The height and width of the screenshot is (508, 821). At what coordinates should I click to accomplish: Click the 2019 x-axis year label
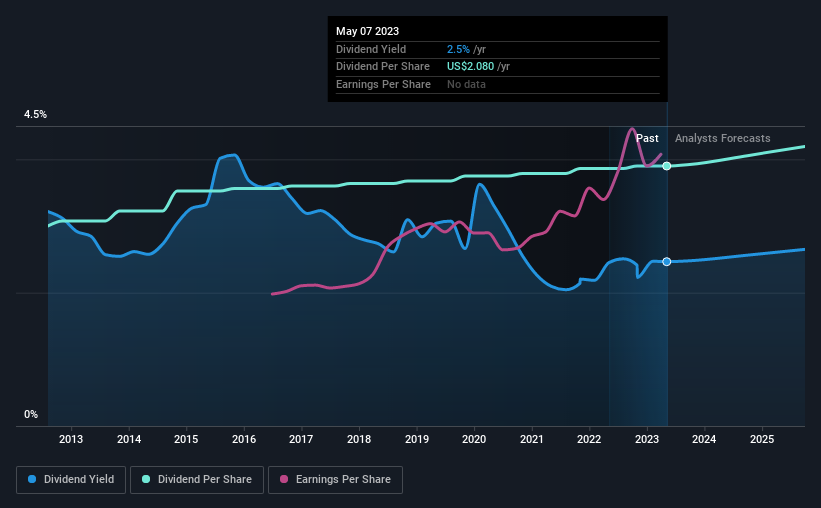[417, 439]
